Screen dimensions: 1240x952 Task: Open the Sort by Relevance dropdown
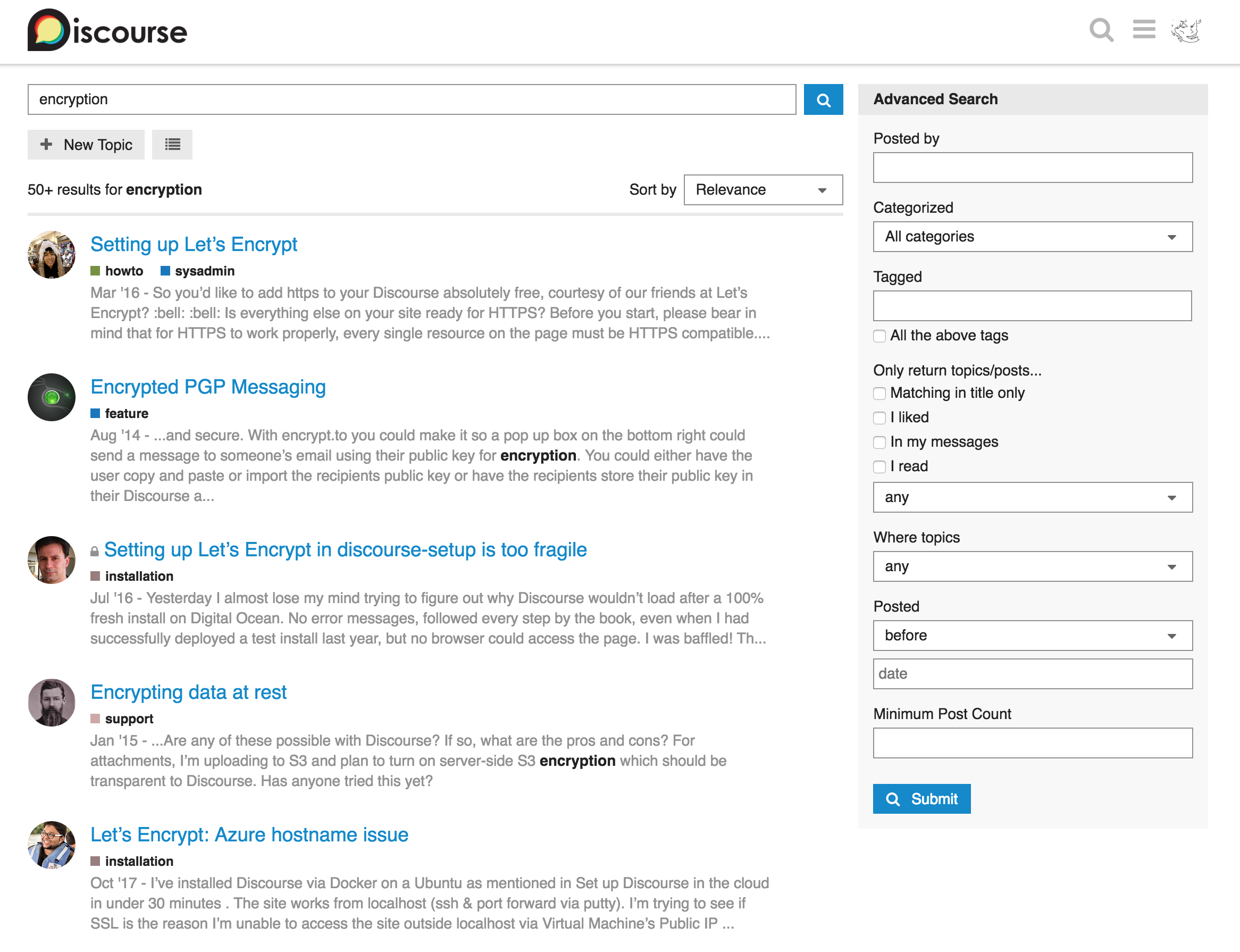point(763,190)
